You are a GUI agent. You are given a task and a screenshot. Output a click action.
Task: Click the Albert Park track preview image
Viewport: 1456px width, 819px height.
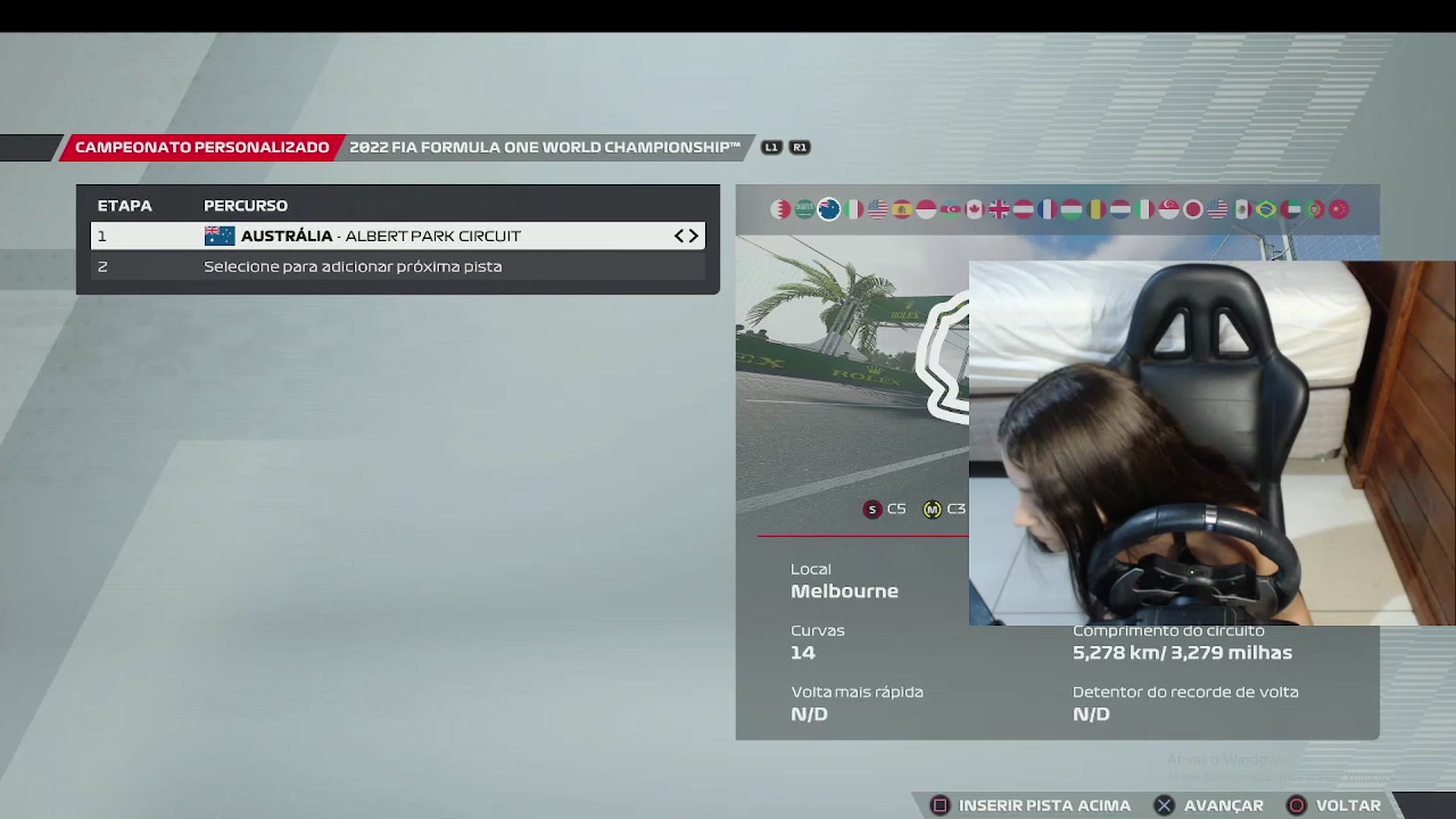(852, 384)
